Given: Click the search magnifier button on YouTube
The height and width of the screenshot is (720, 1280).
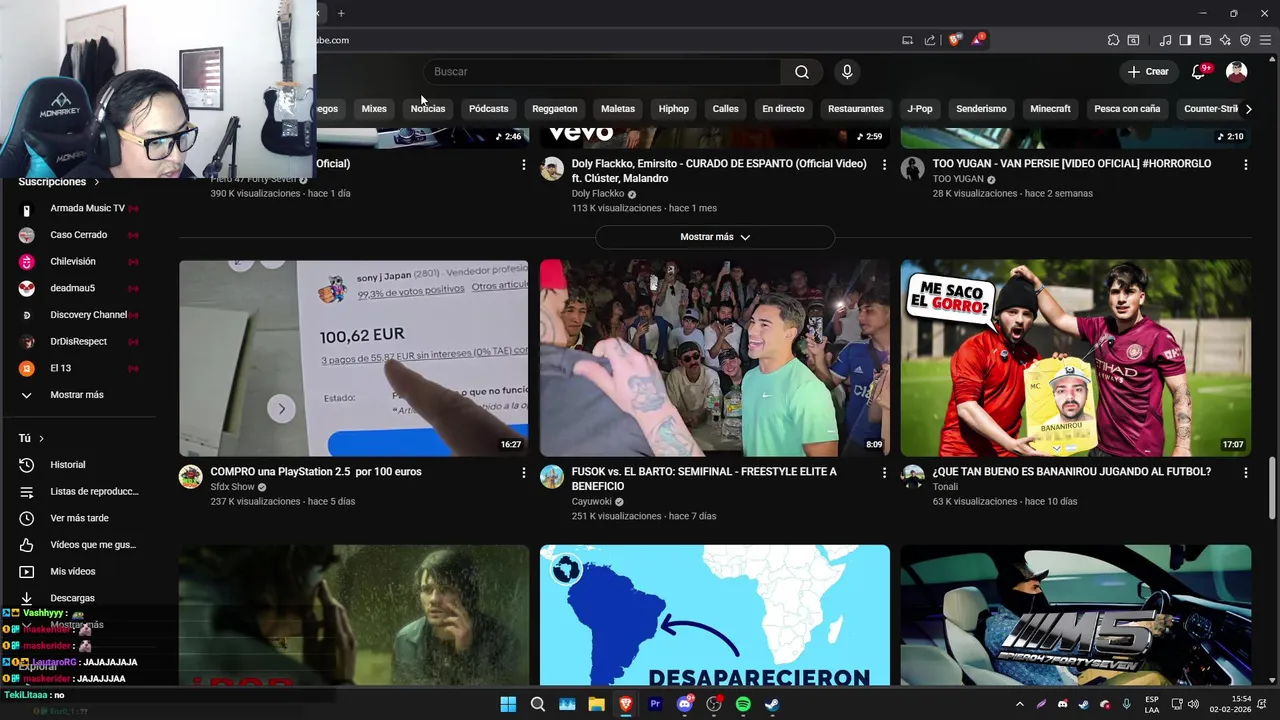Looking at the screenshot, I should 802,72.
